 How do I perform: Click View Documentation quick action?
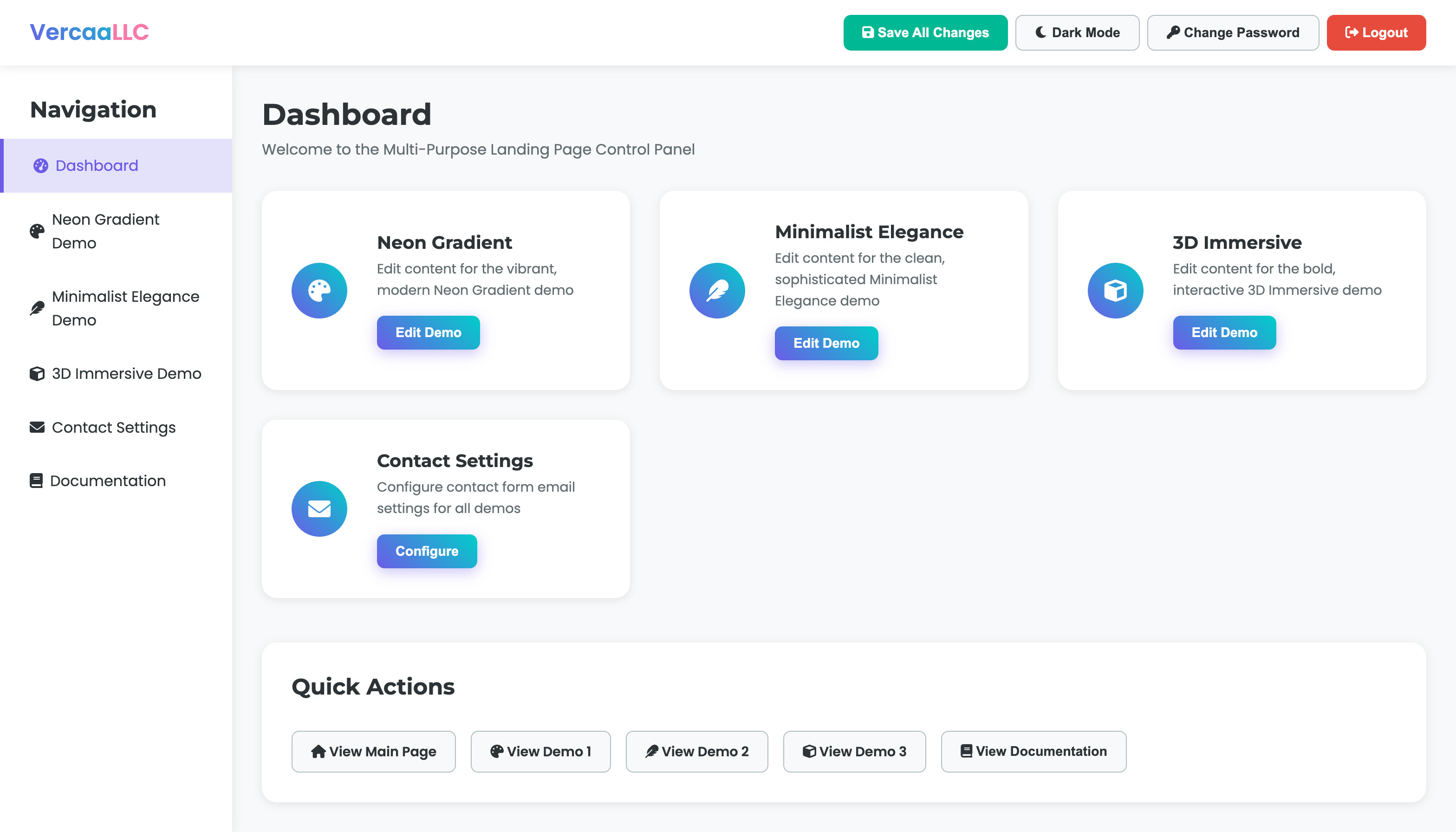coord(1033,751)
